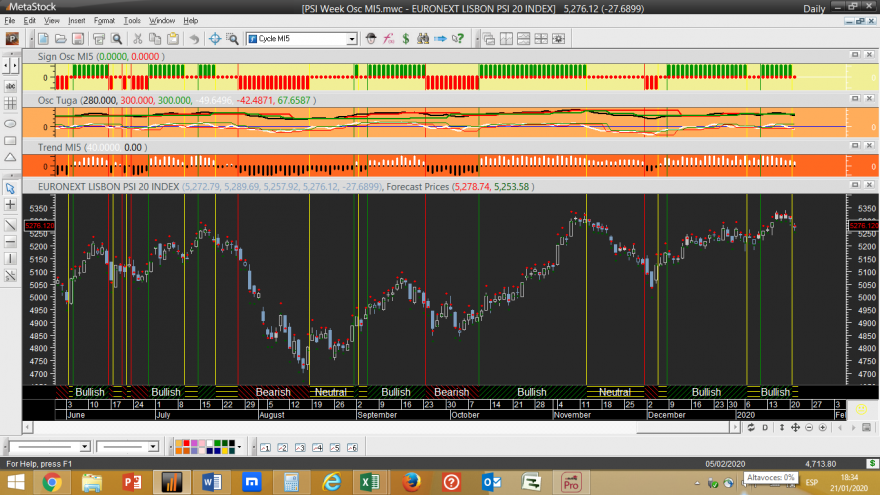Switch to chart layout 3

300,447
